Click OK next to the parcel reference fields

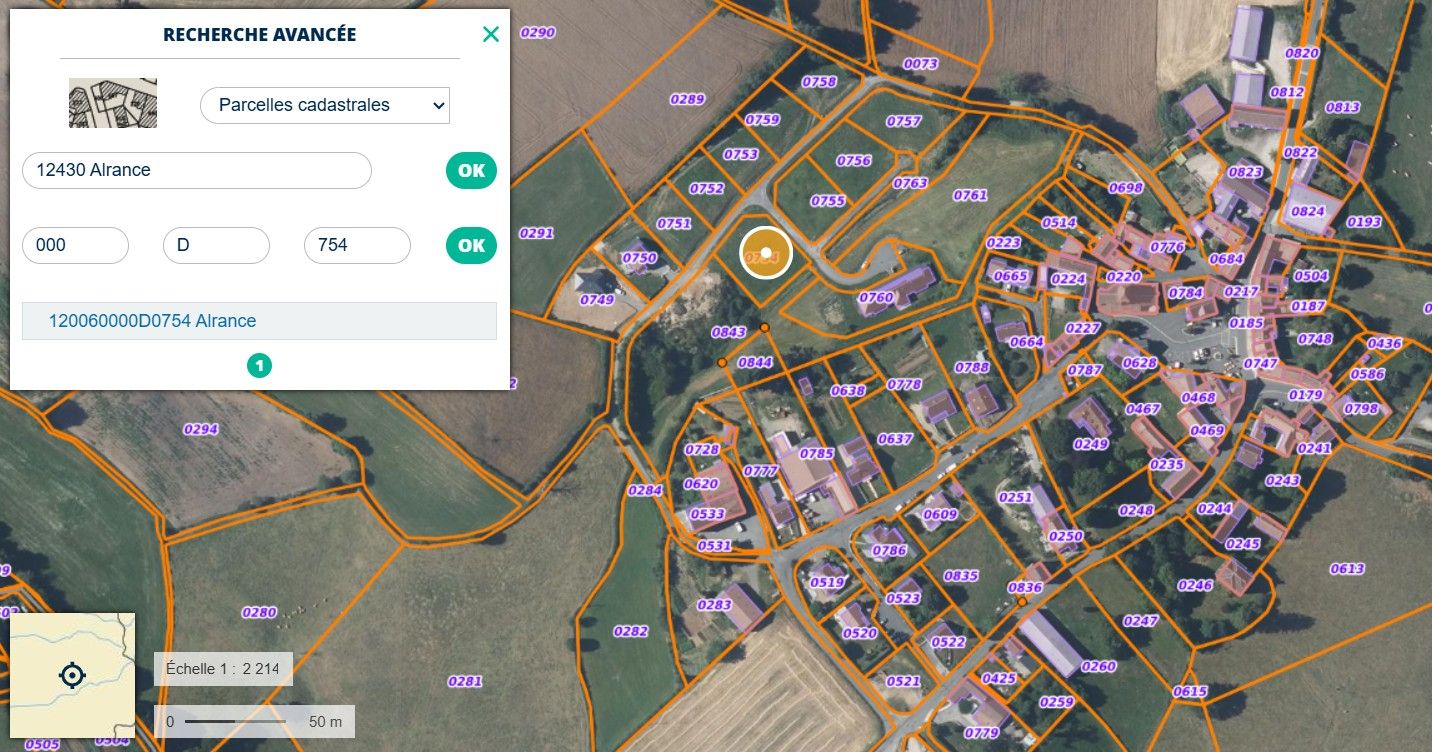pyautogui.click(x=470, y=245)
